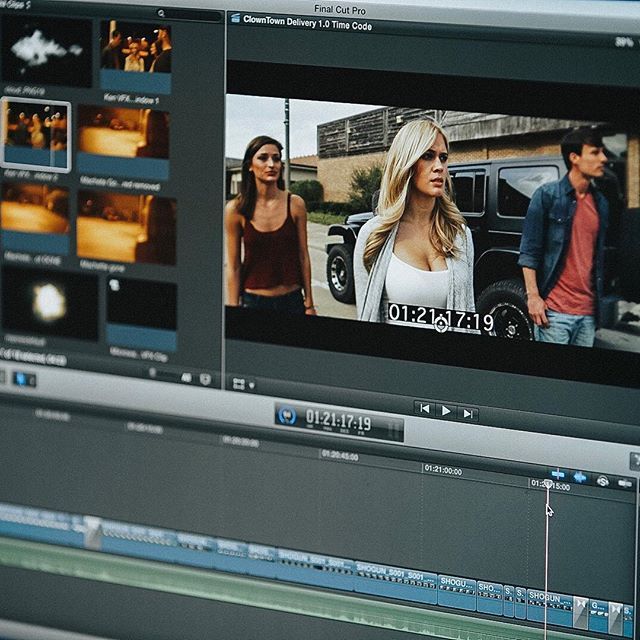Screen dimensions: 640x640
Task: Open the viewer zoom percentage menu
Action: pos(624,42)
